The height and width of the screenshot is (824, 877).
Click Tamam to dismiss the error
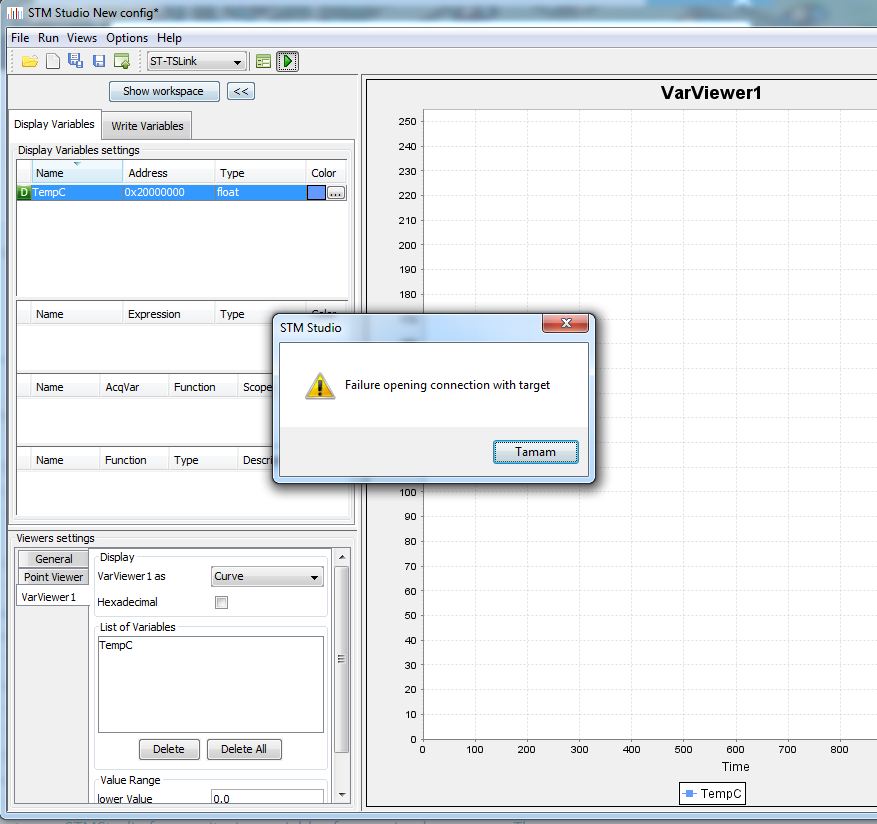click(535, 452)
